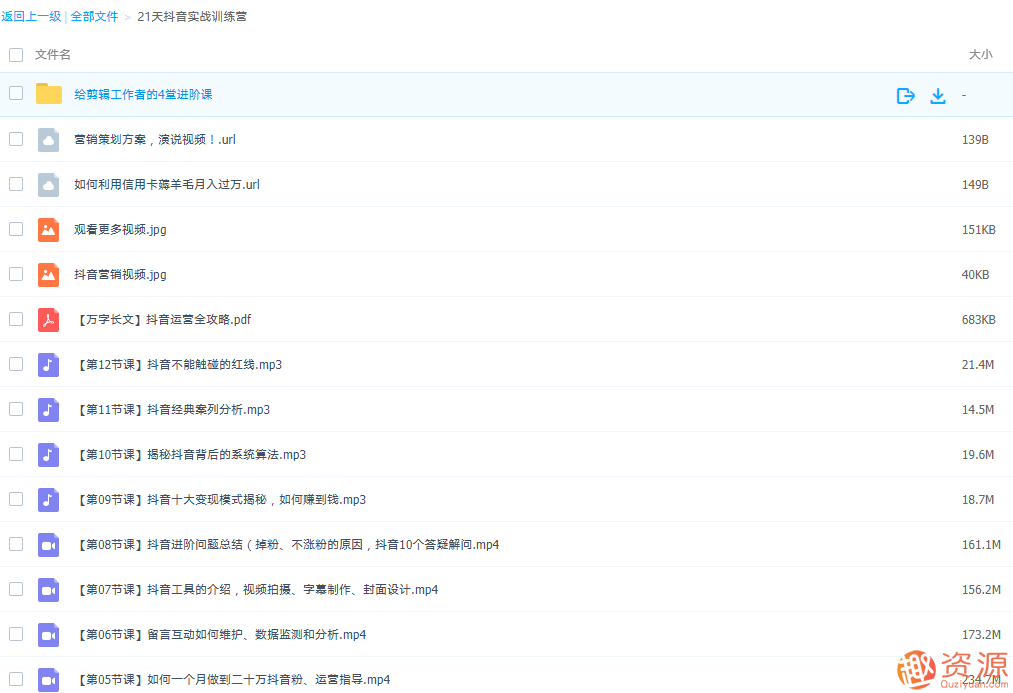The height and width of the screenshot is (693, 1013).
Task: Check the box for 营销策划方案 url file
Action: (16, 139)
